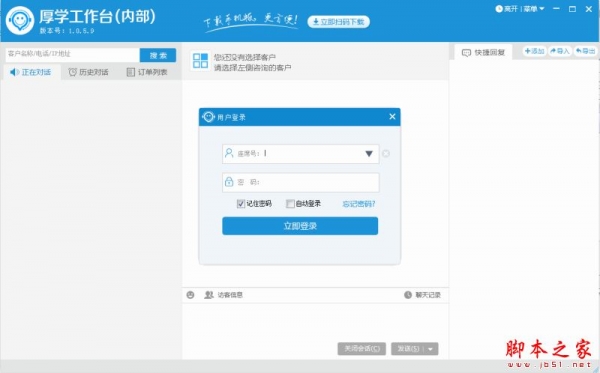
Task: Close the 用户登录 dialog
Action: [392, 117]
